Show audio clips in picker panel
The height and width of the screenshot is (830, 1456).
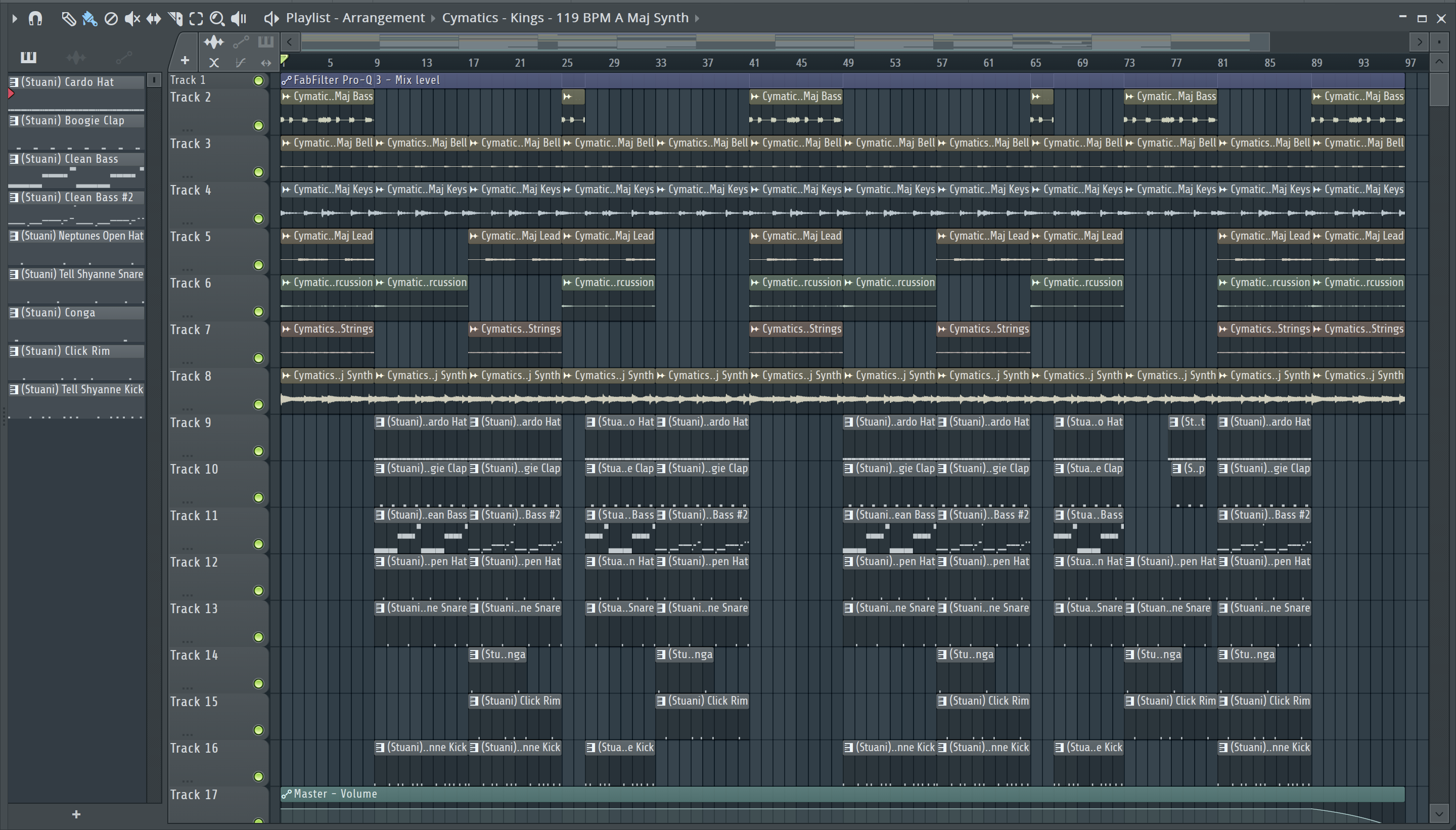tap(76, 57)
